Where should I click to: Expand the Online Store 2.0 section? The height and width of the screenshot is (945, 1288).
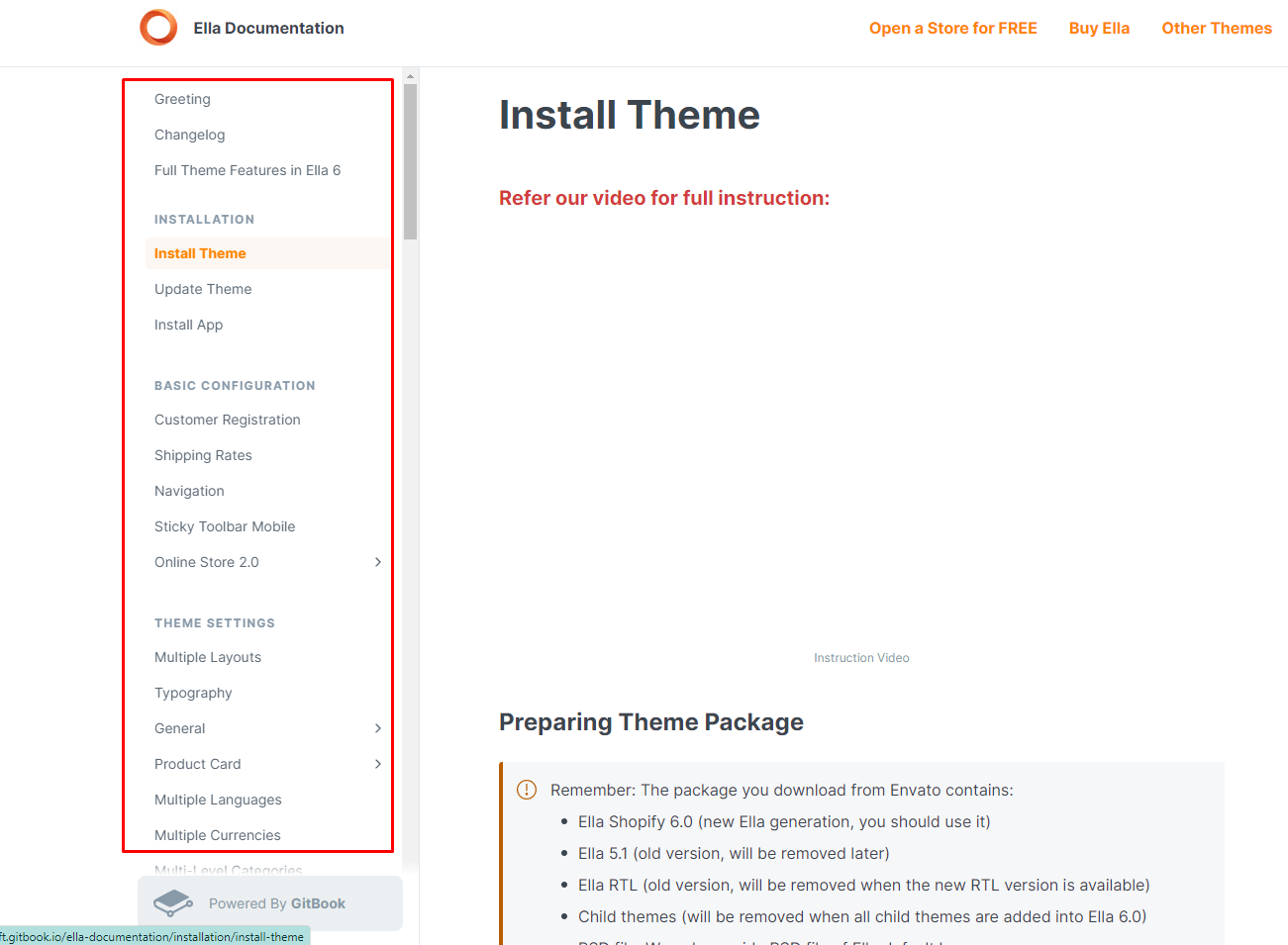click(378, 562)
